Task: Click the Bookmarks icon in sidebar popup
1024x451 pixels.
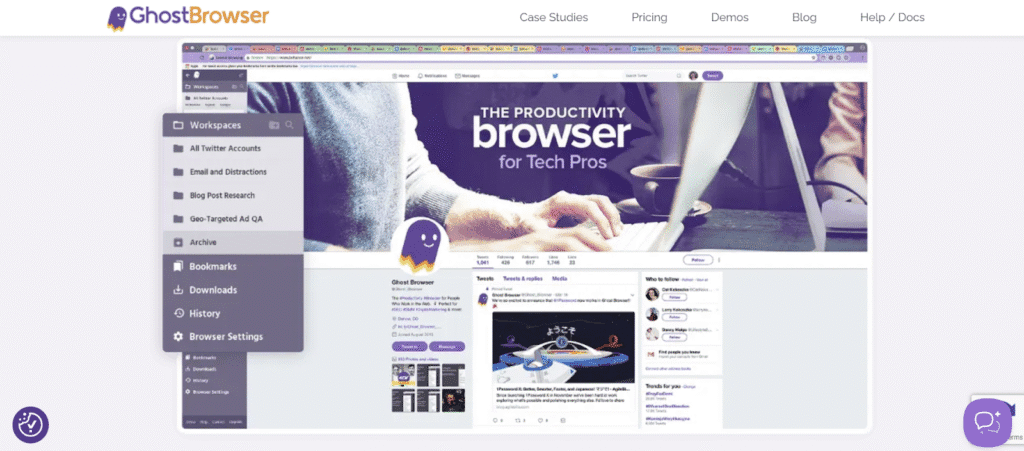Action: [x=178, y=267]
